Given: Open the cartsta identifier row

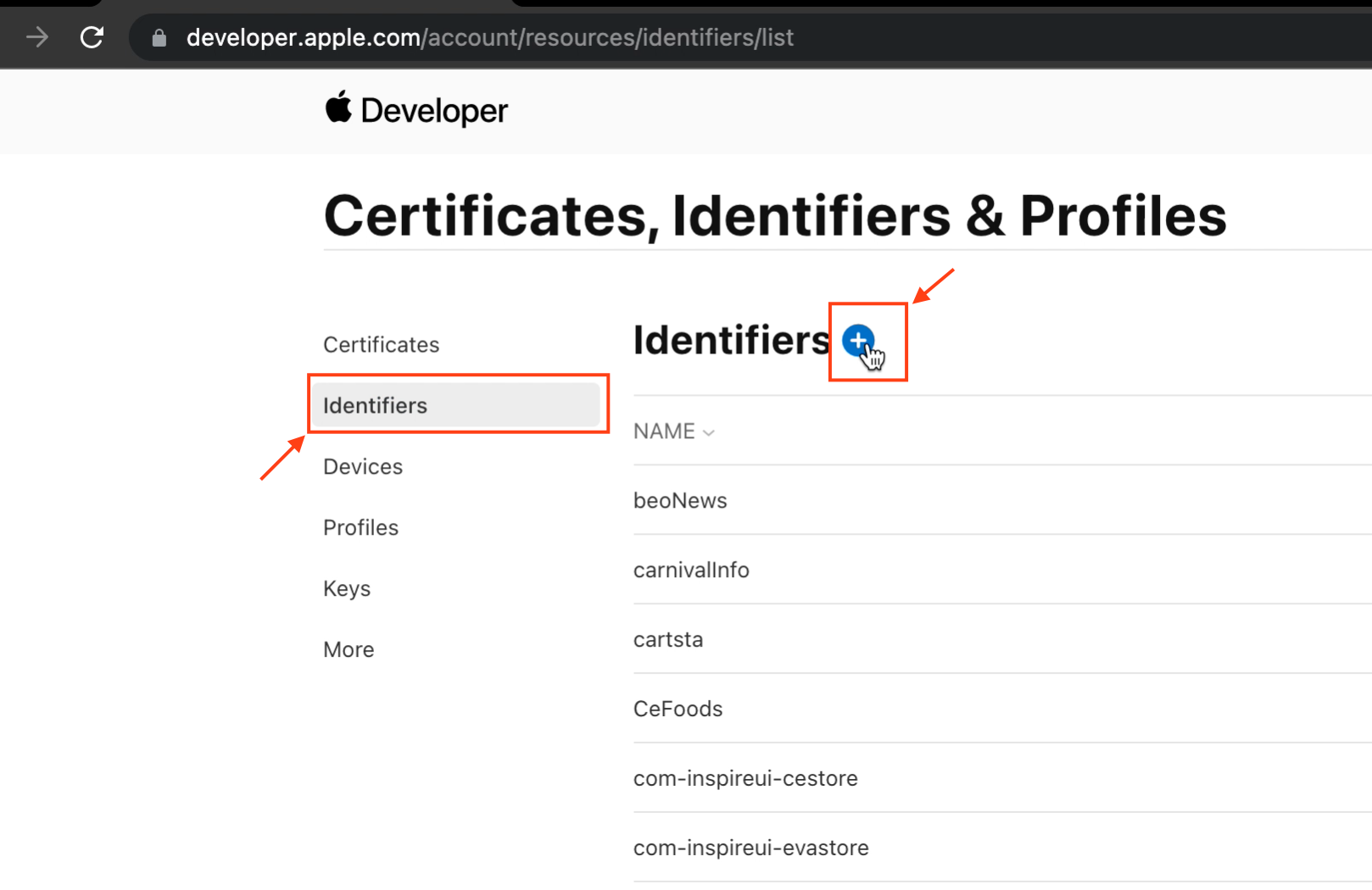Looking at the screenshot, I should pos(1002,639).
